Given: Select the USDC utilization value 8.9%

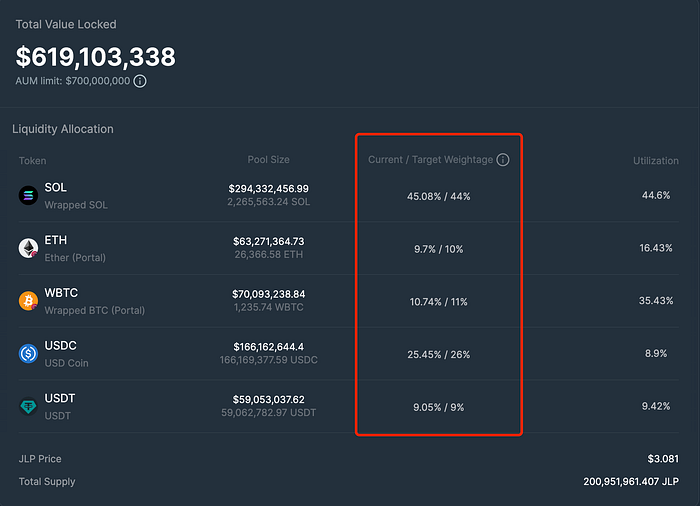Looking at the screenshot, I should (655, 353).
